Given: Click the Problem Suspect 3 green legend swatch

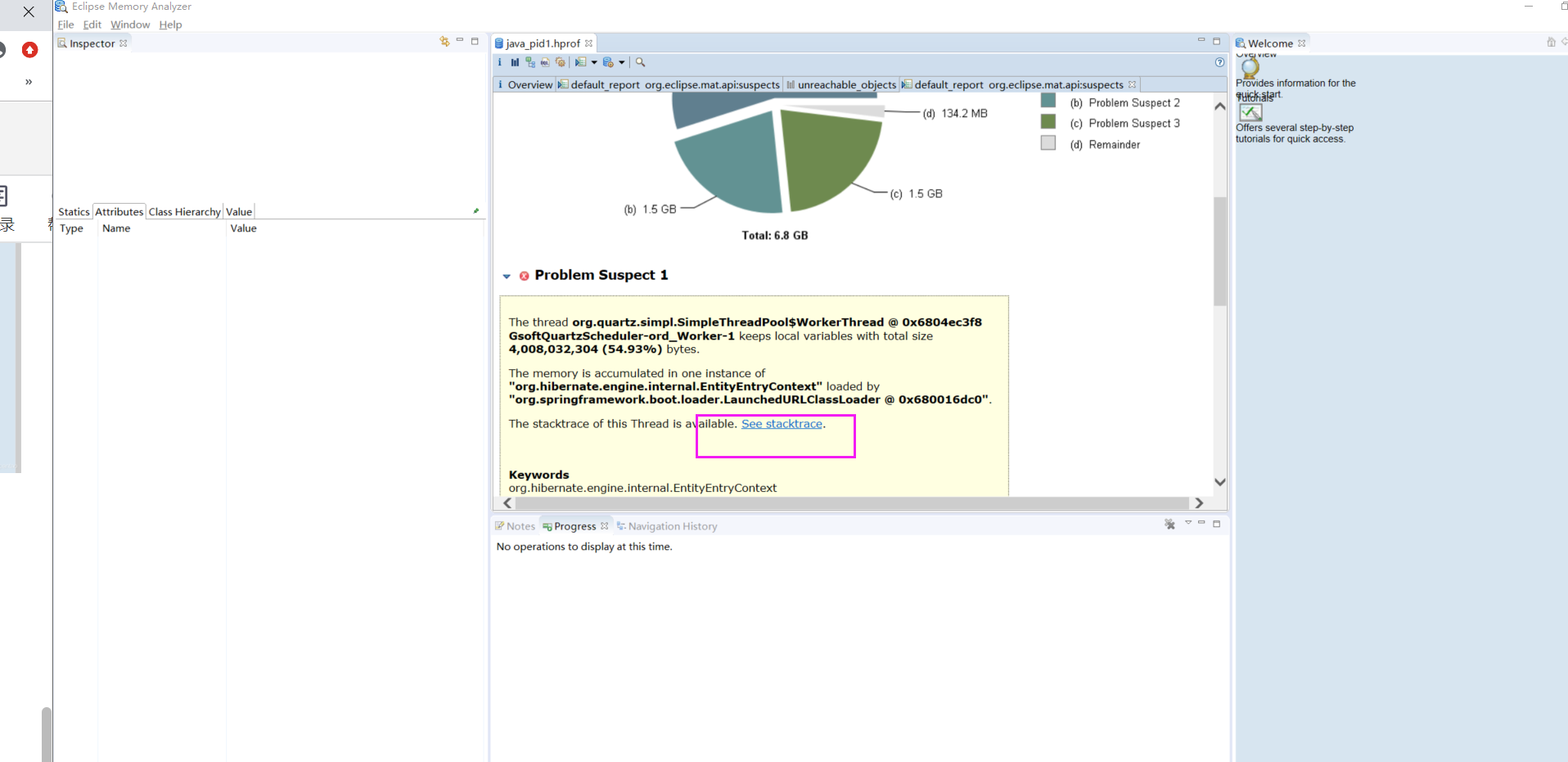Looking at the screenshot, I should [1048, 121].
